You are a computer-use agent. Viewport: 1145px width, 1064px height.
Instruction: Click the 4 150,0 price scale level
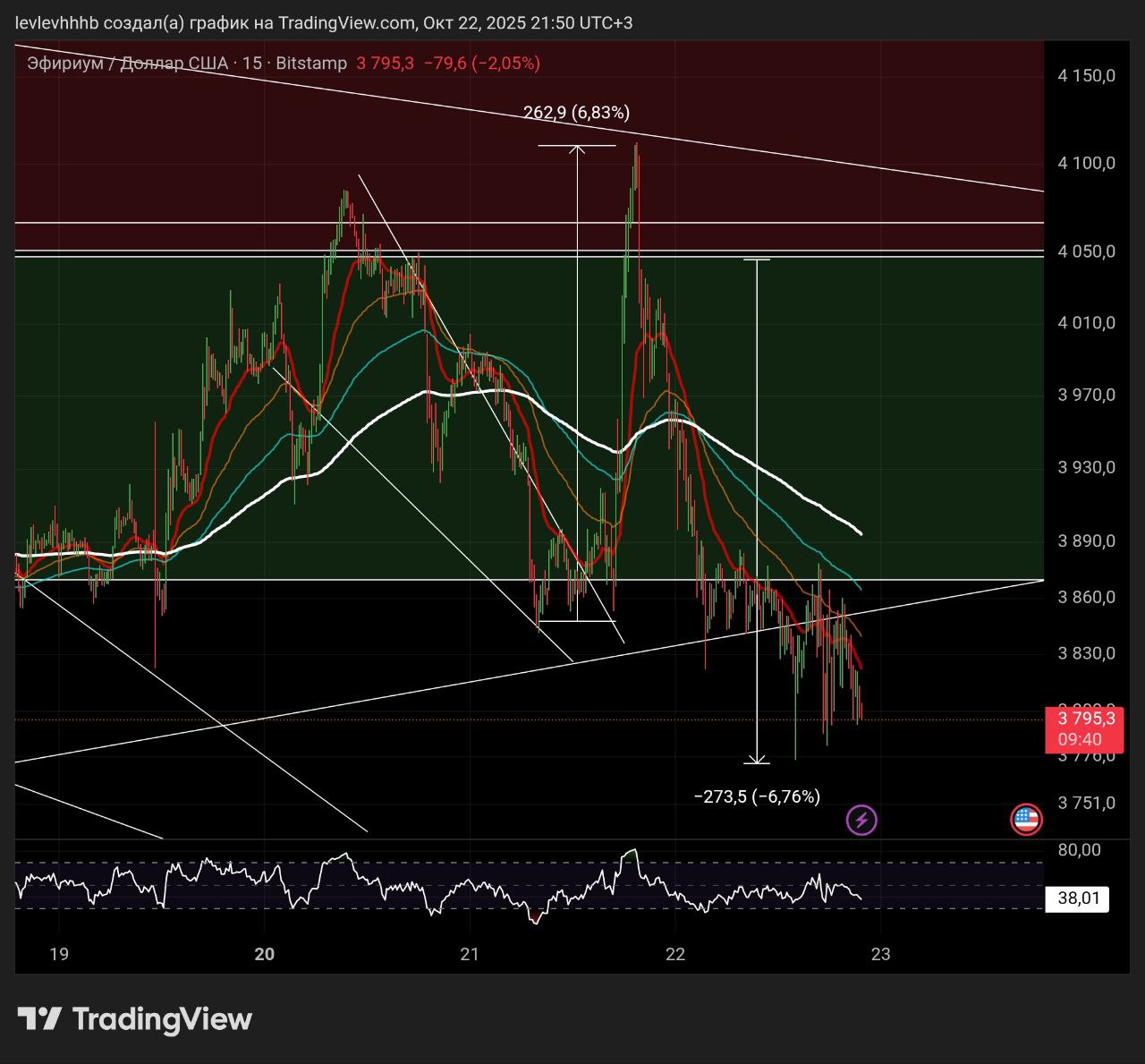(x=1086, y=76)
